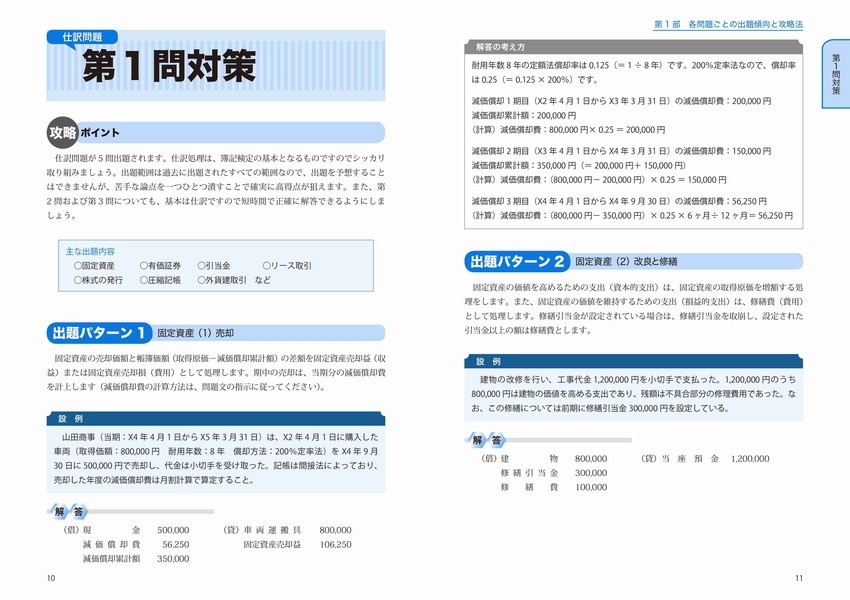Viewport: 850px width, 600px height.
Task: Select '○株式の発行' in the topics box
Action: tap(98, 280)
